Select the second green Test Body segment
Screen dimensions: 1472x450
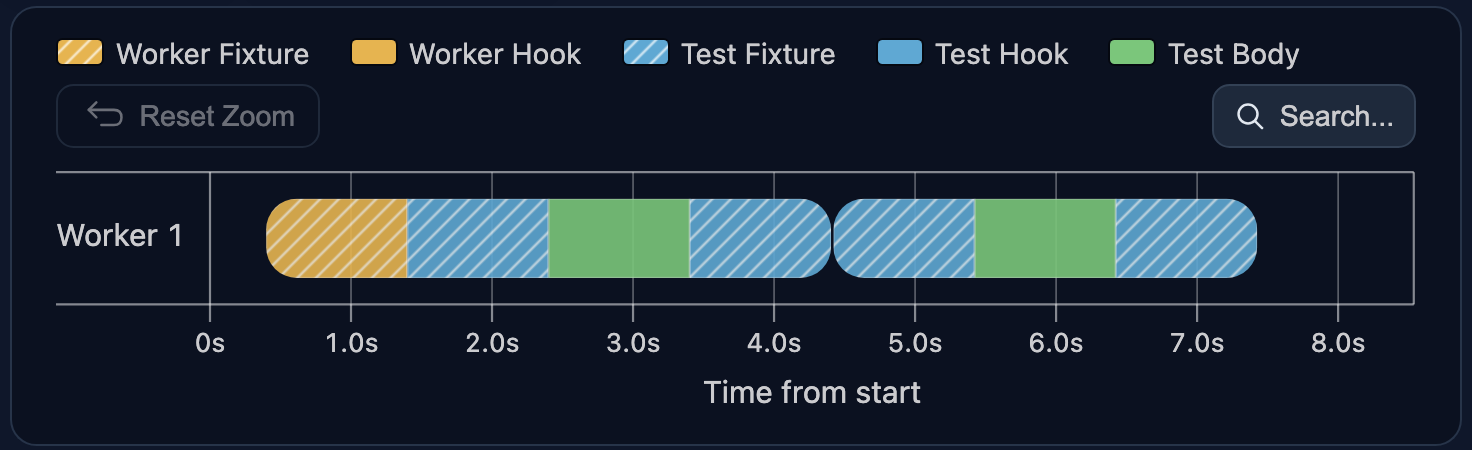point(1045,238)
